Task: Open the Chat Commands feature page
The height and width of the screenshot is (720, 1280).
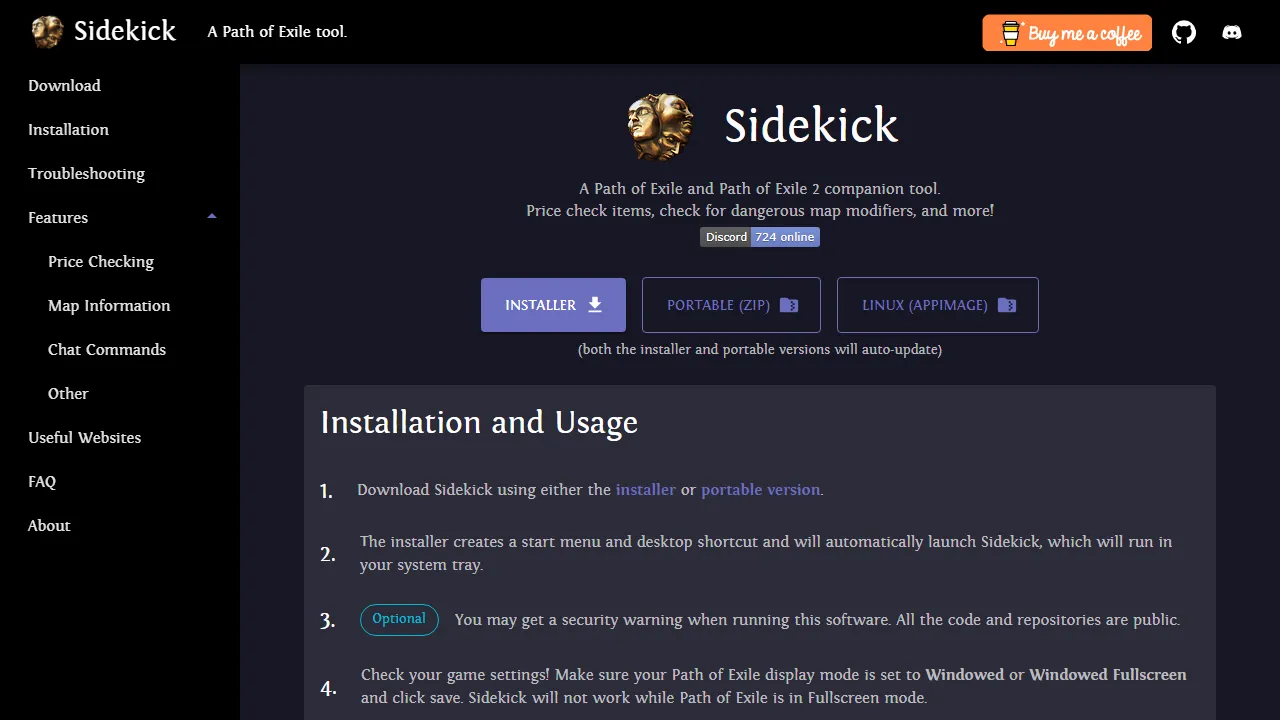Action: click(x=106, y=349)
